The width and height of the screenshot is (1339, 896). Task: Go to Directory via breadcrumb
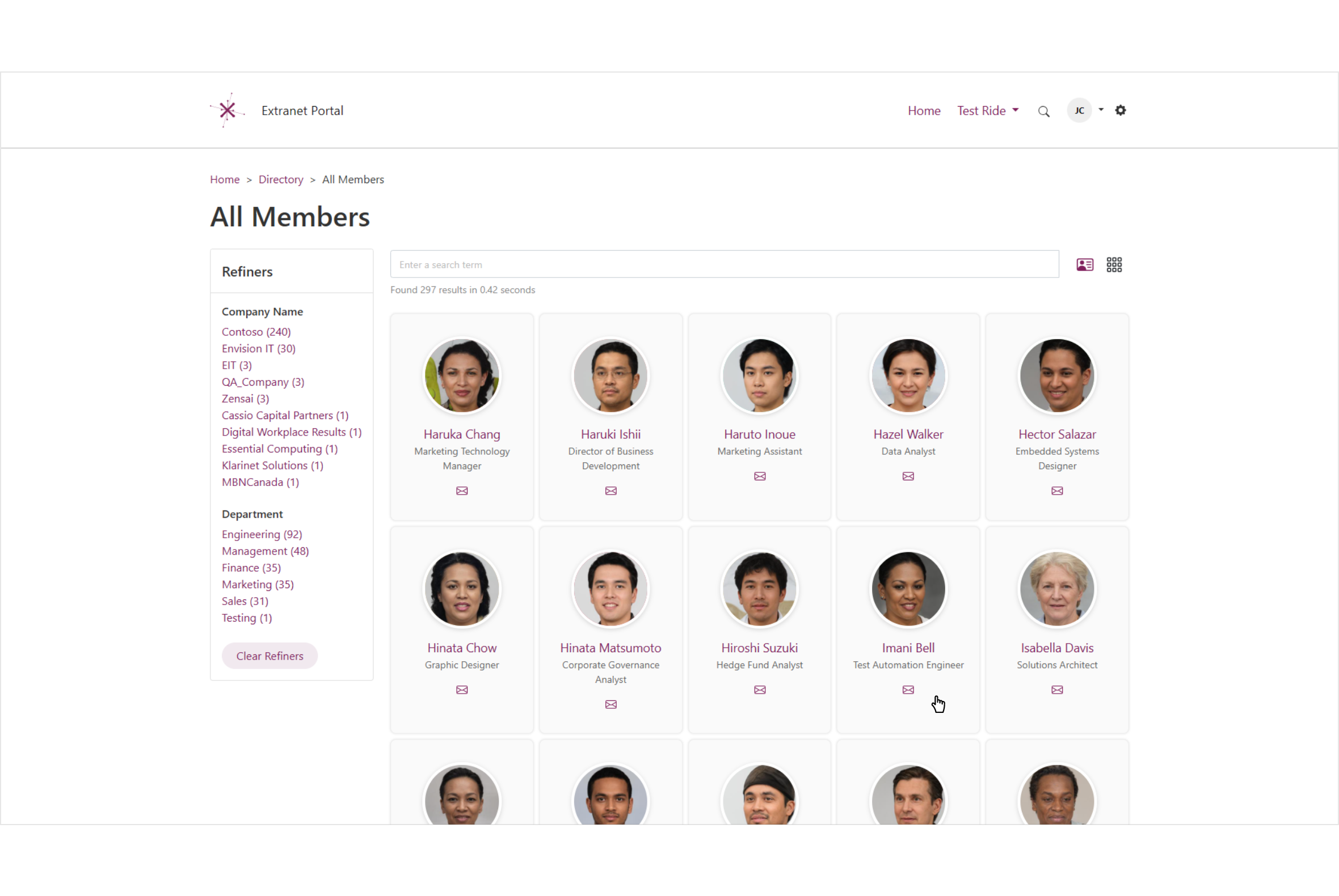(281, 179)
